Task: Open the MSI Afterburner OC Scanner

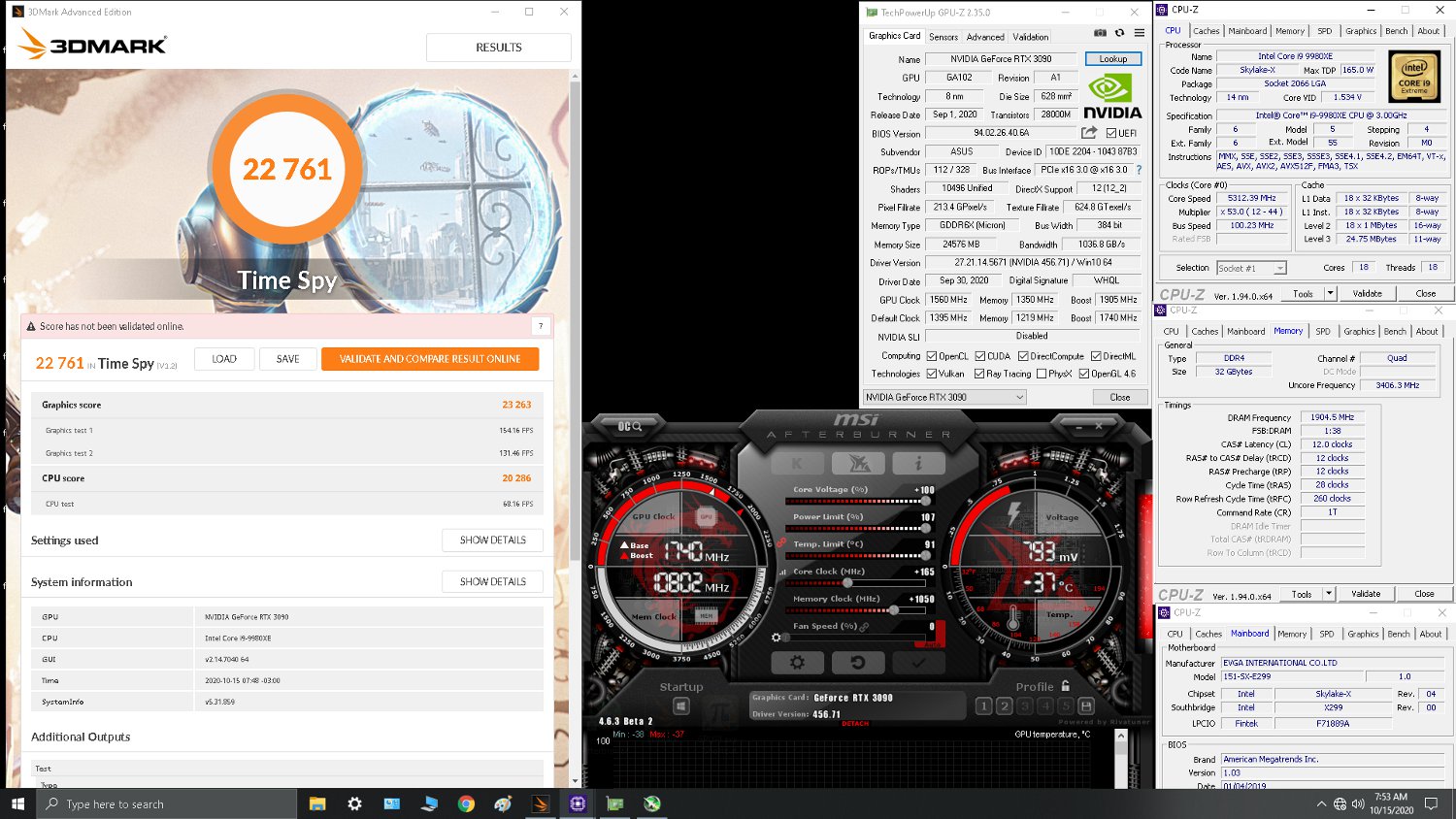Action: click(630, 426)
